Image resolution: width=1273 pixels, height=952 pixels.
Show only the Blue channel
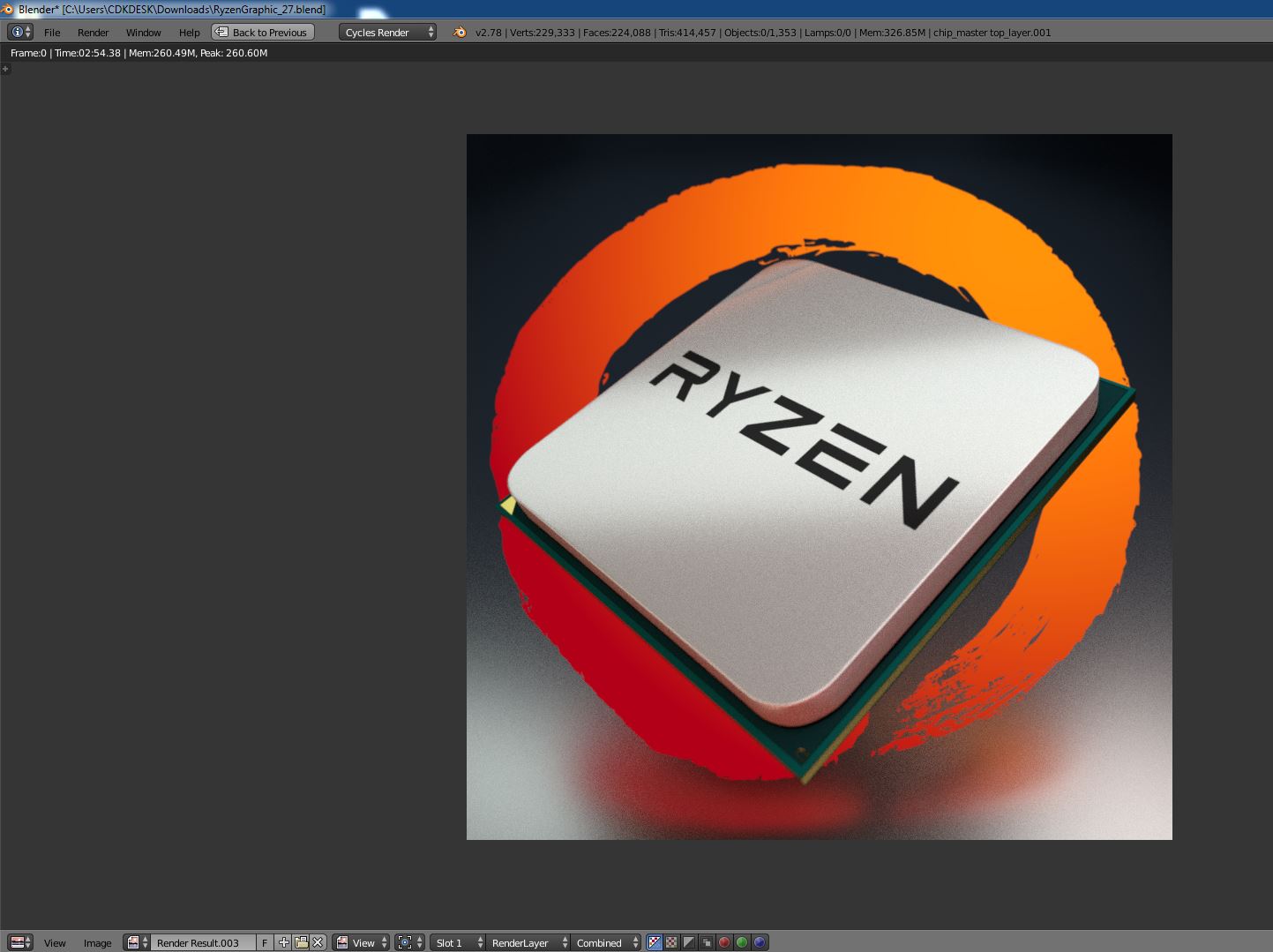(760, 942)
